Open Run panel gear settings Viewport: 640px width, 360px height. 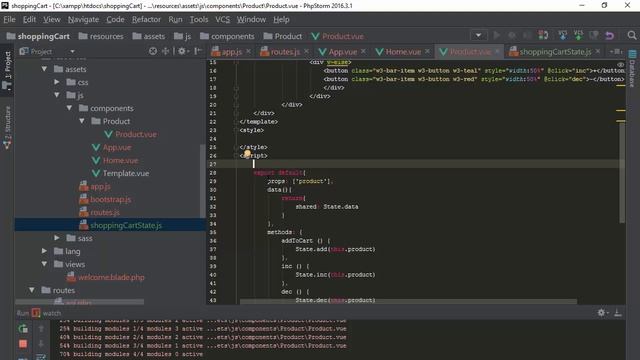pos(602,313)
